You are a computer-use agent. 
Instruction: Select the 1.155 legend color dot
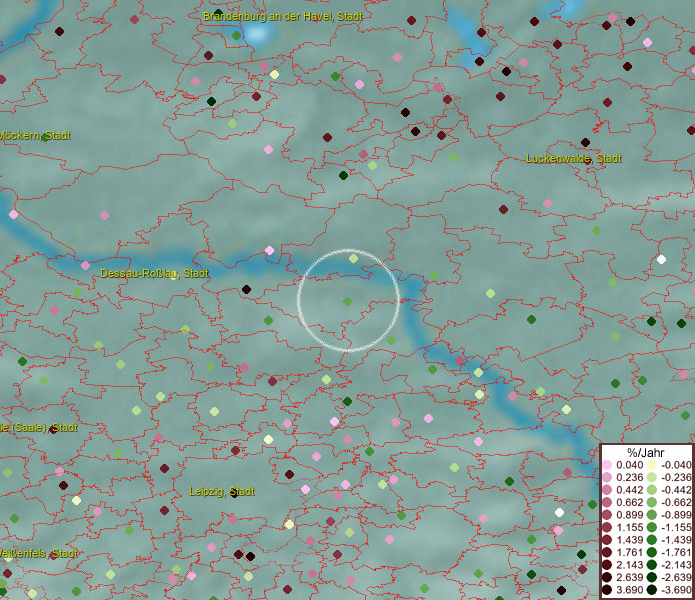point(607,527)
